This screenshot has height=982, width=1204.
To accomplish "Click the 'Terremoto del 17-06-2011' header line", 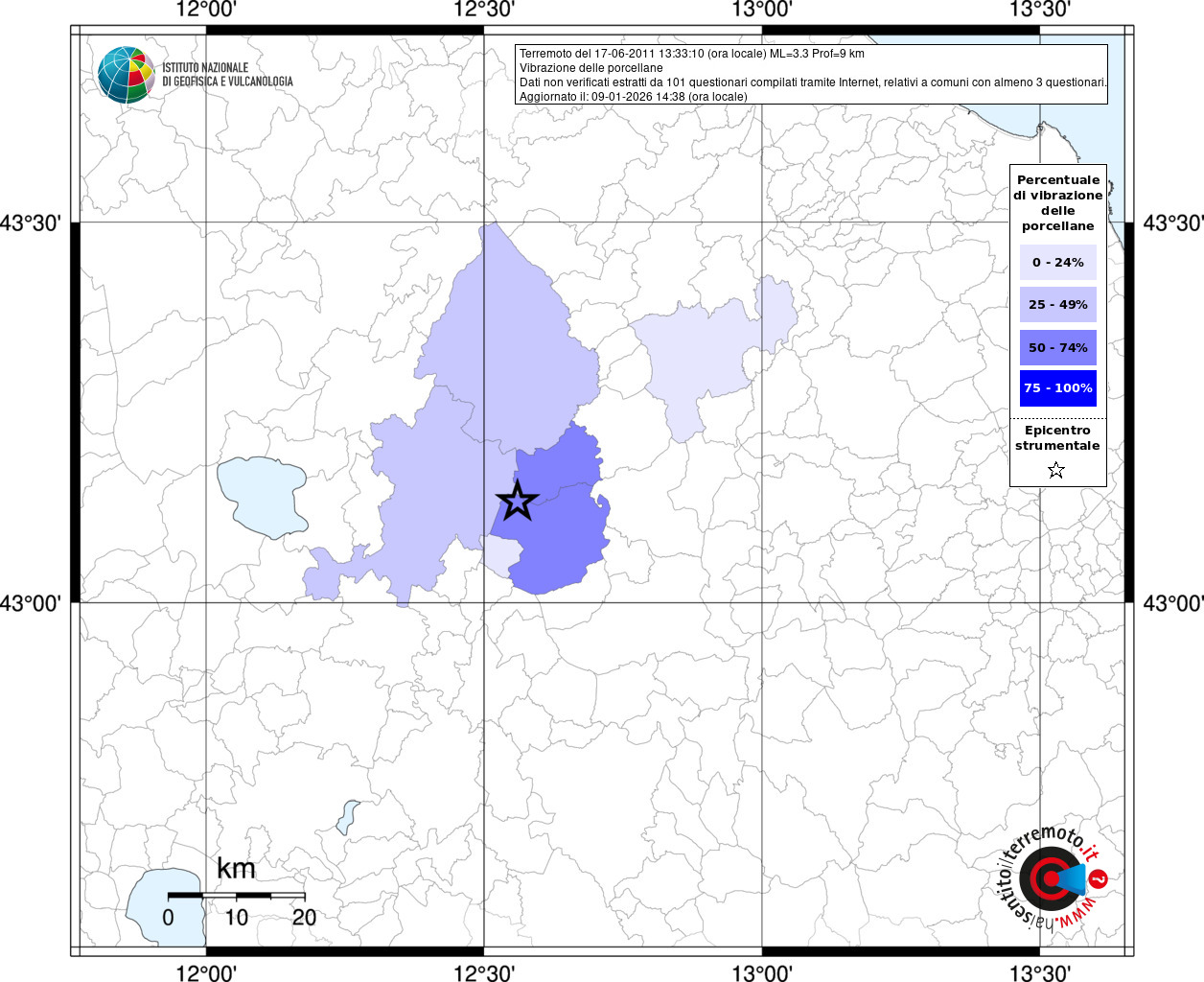I will [x=692, y=54].
